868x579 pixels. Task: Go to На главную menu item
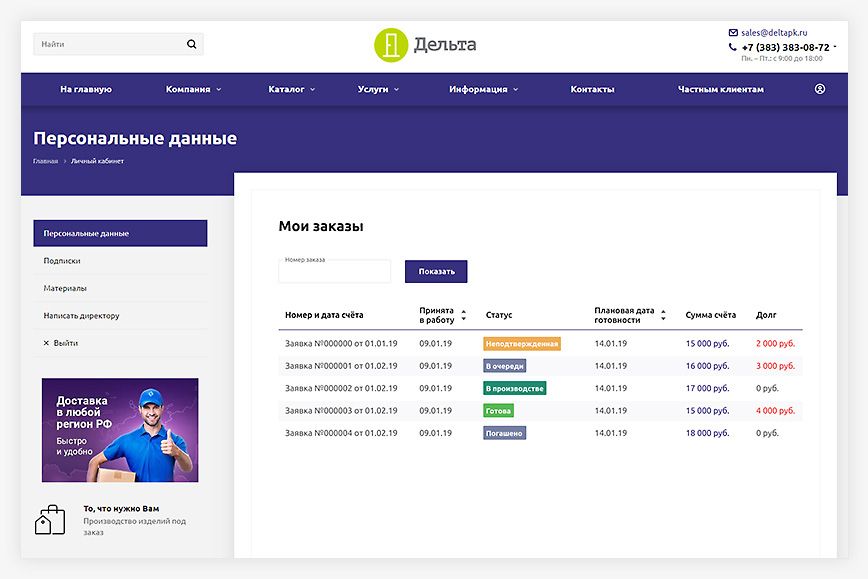click(86, 89)
